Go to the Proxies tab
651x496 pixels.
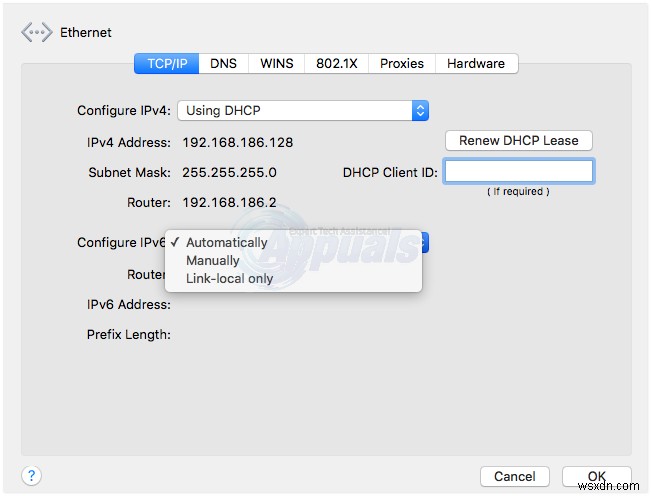coord(401,64)
